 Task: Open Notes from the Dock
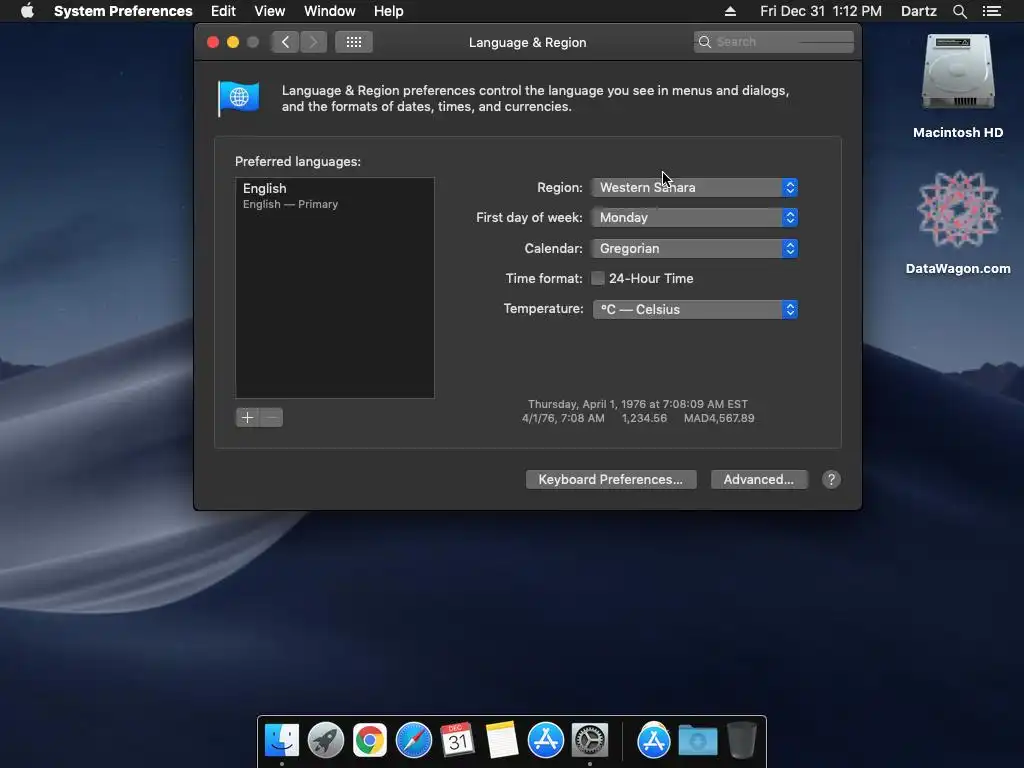pos(502,740)
